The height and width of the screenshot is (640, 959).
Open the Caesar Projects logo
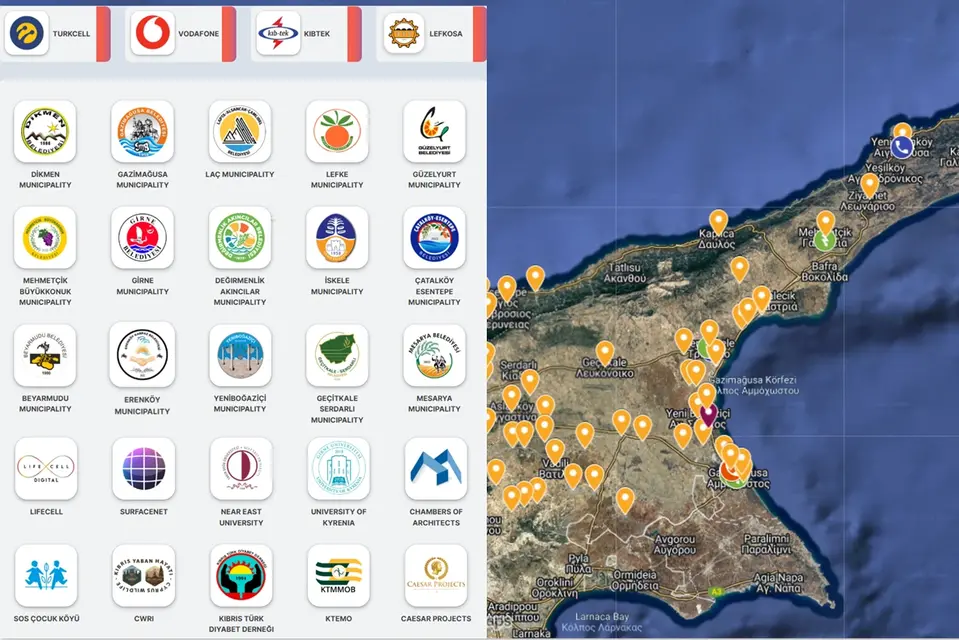click(435, 576)
